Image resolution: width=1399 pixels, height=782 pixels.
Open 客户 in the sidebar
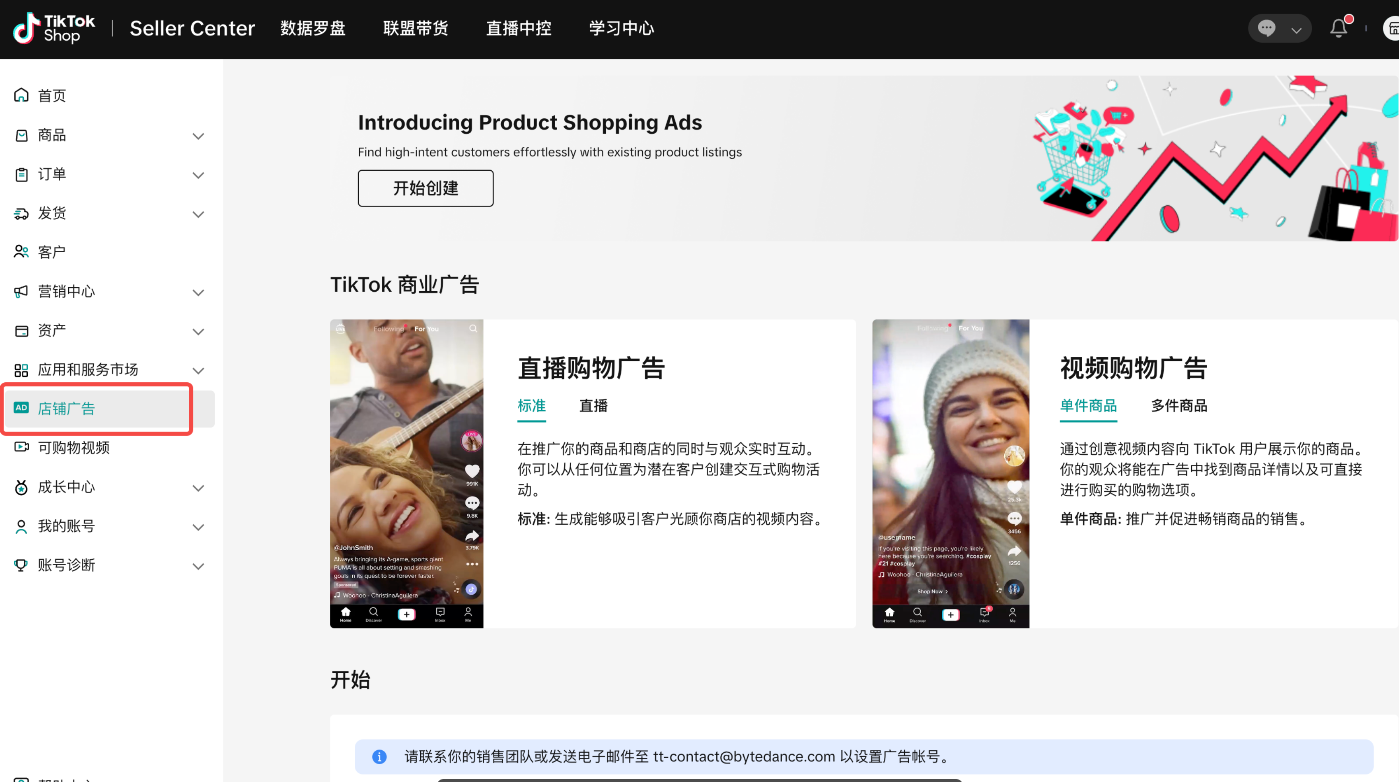[52, 252]
